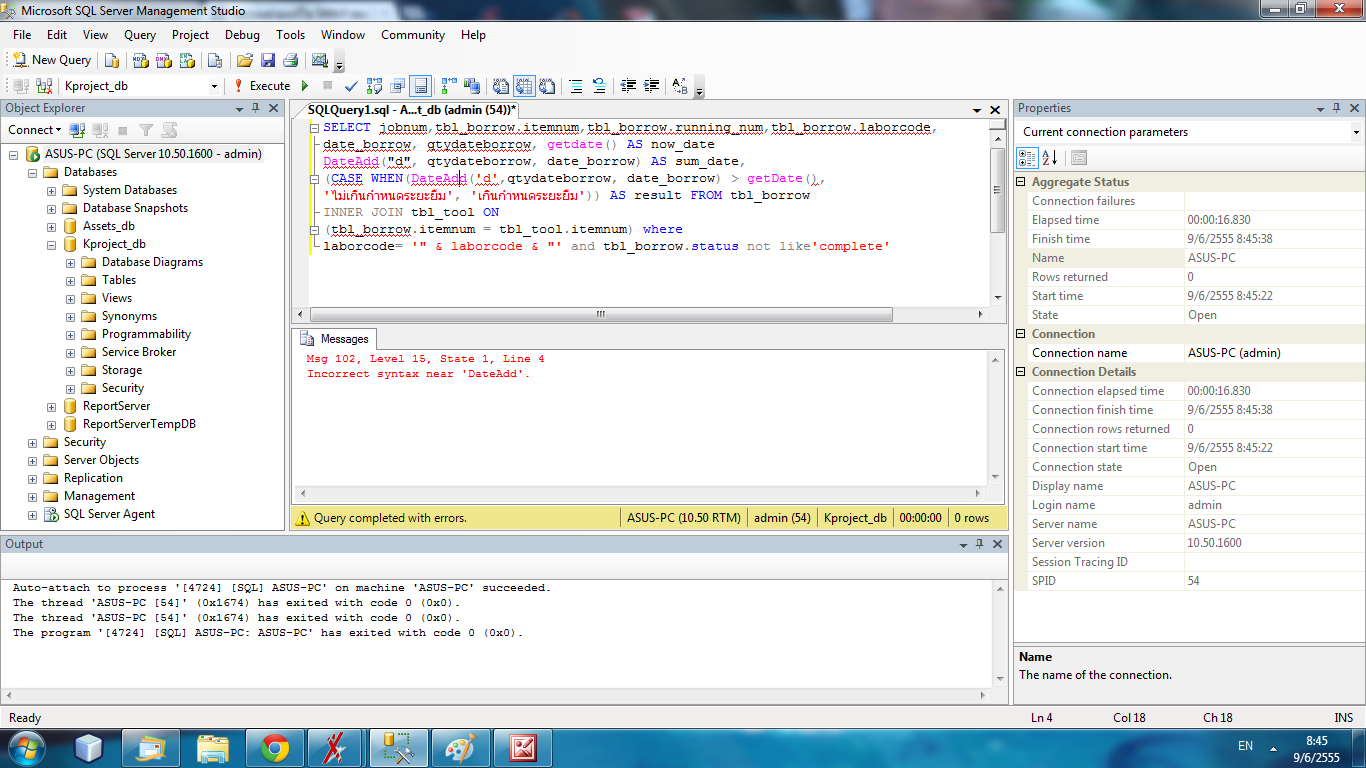1366x768 pixels.
Task: Expand the Tables folder
Action: (70, 280)
